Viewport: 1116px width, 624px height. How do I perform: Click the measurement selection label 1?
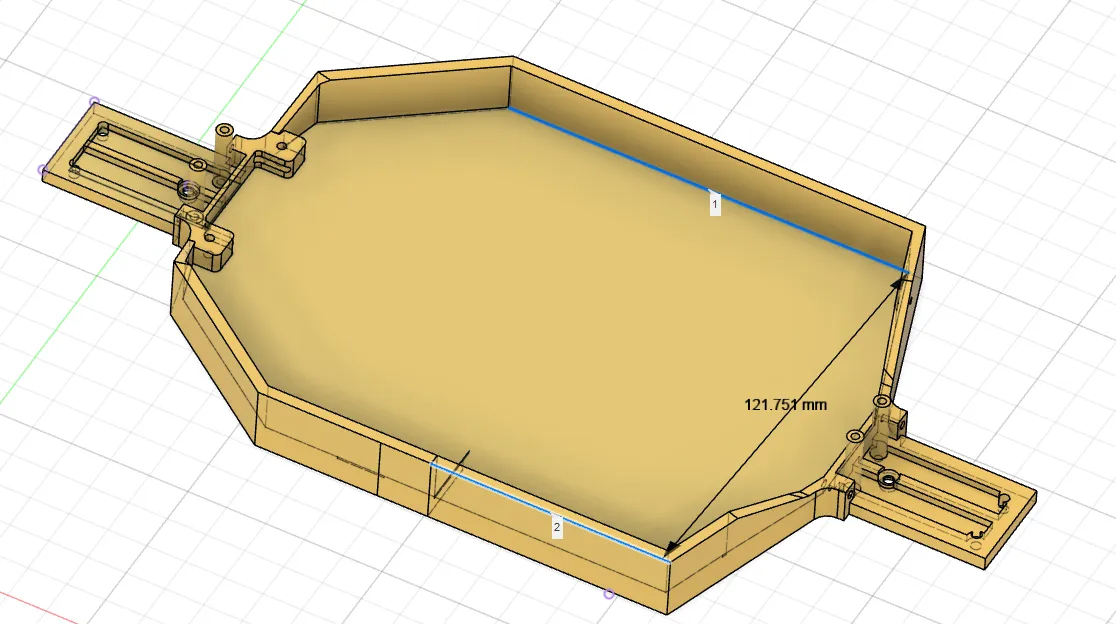[x=715, y=205]
